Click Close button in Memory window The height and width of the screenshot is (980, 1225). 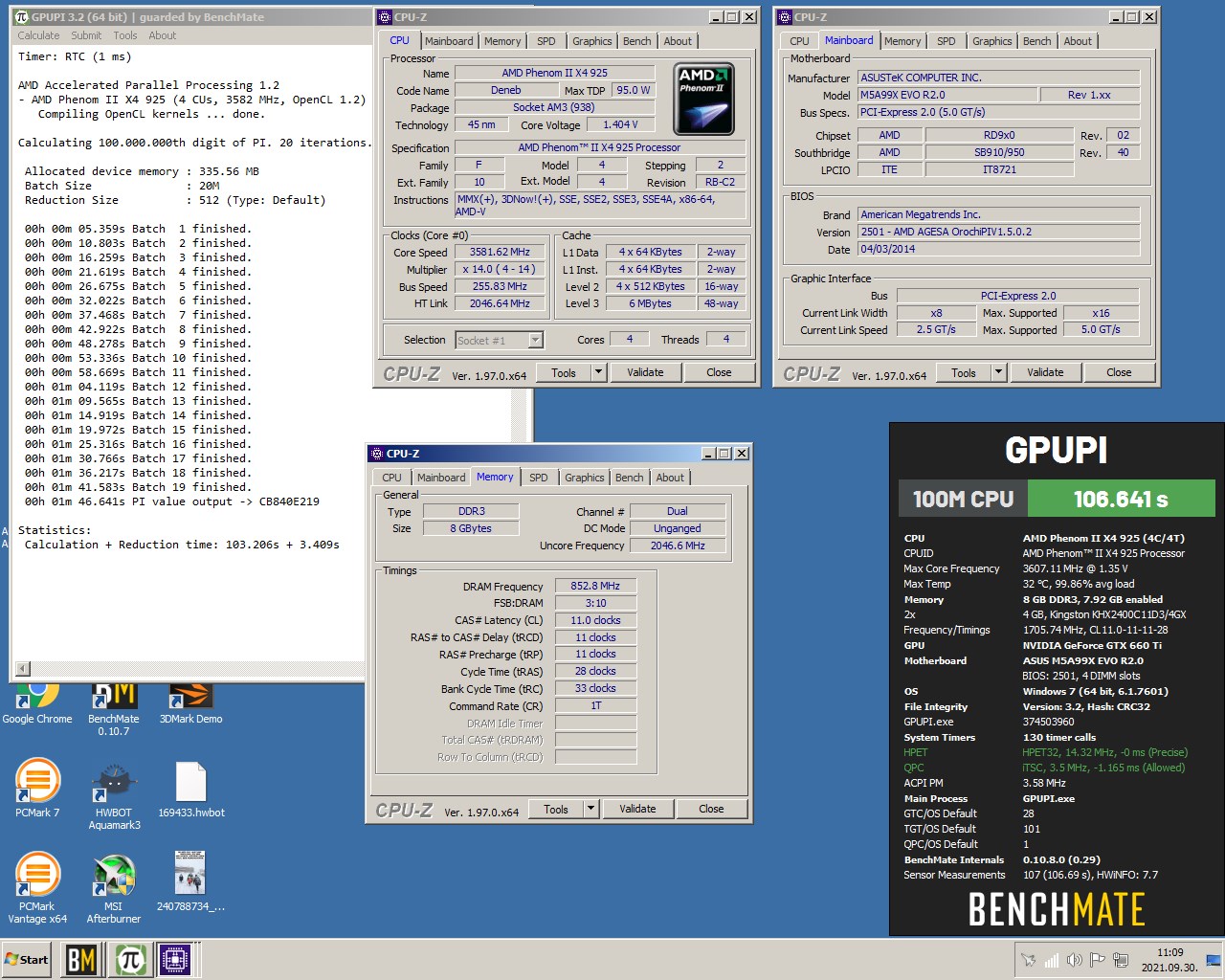point(711,809)
